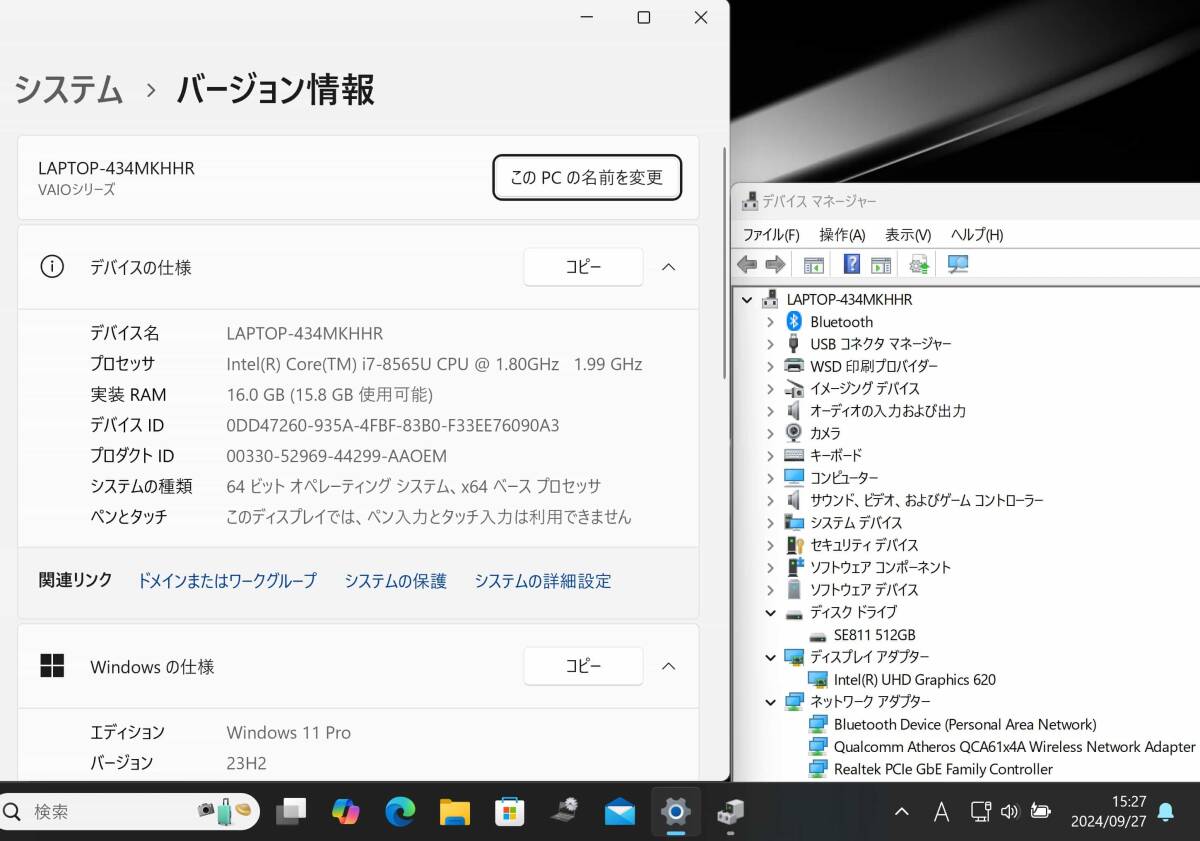The height and width of the screenshot is (841, 1200).
Task: Open File Explorer from the taskbar
Action: 455,812
